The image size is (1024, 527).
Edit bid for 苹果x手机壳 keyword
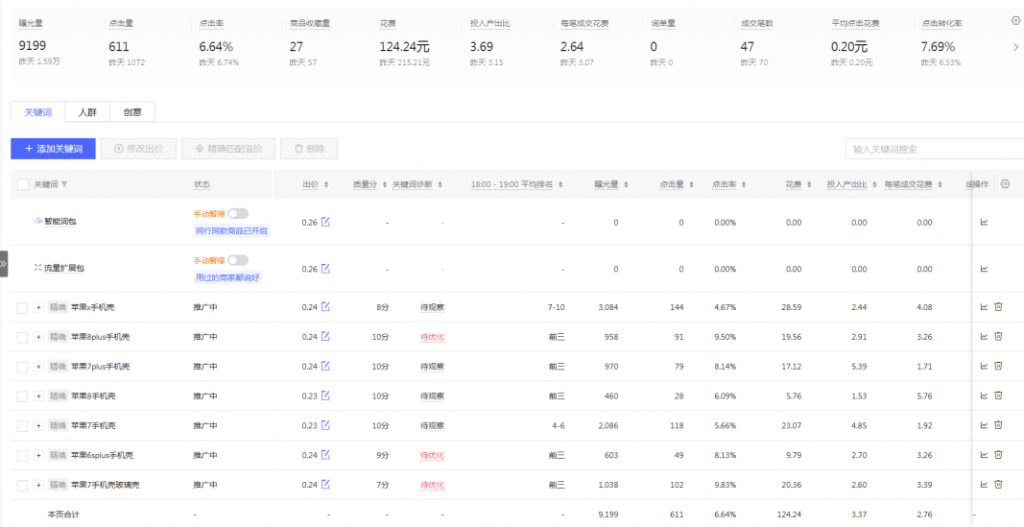325,307
